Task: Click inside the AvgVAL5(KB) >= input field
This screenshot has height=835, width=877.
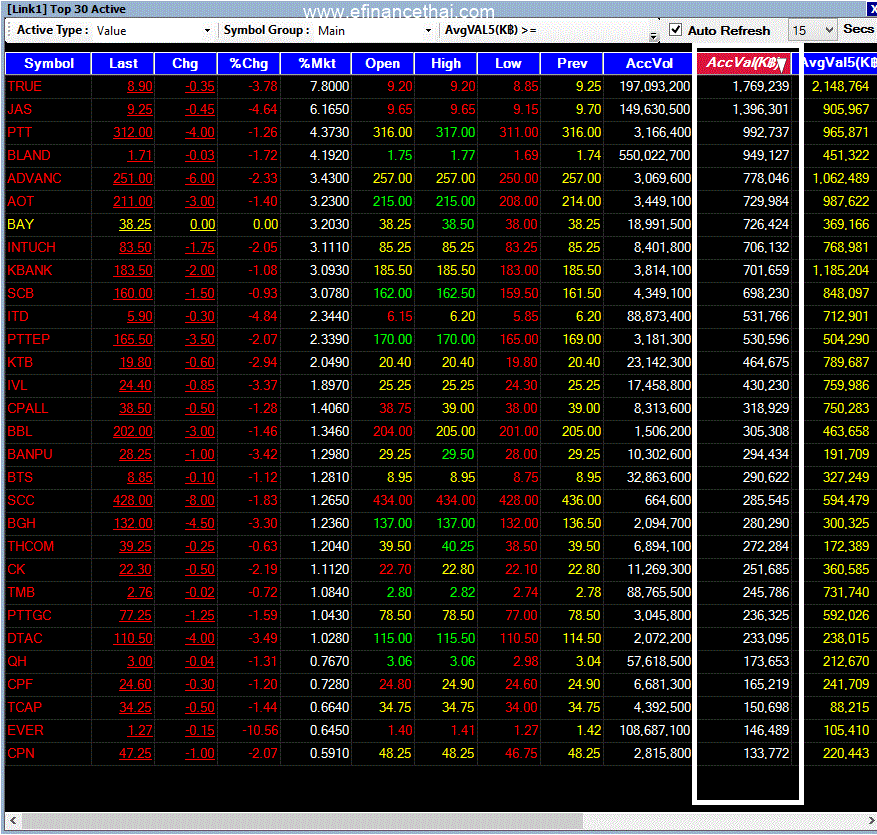Action: point(596,30)
